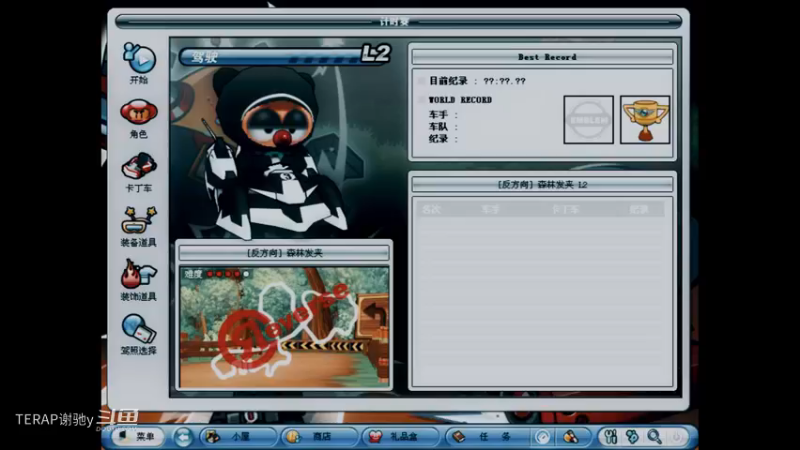Click the WORLD RECORD label
800x450 pixels.
[460, 100]
